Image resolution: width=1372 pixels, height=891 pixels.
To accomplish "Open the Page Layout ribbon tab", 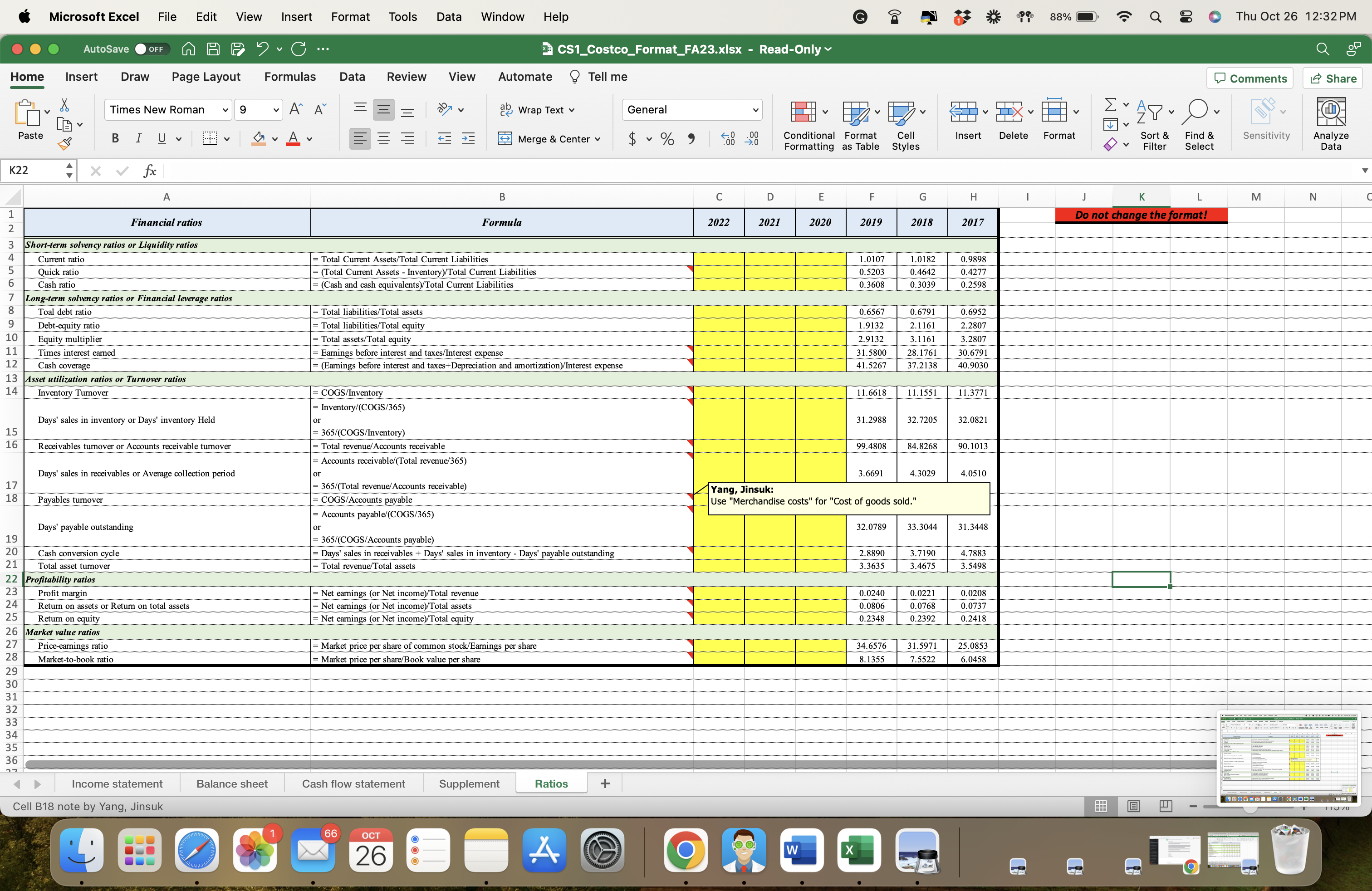I will click(206, 77).
